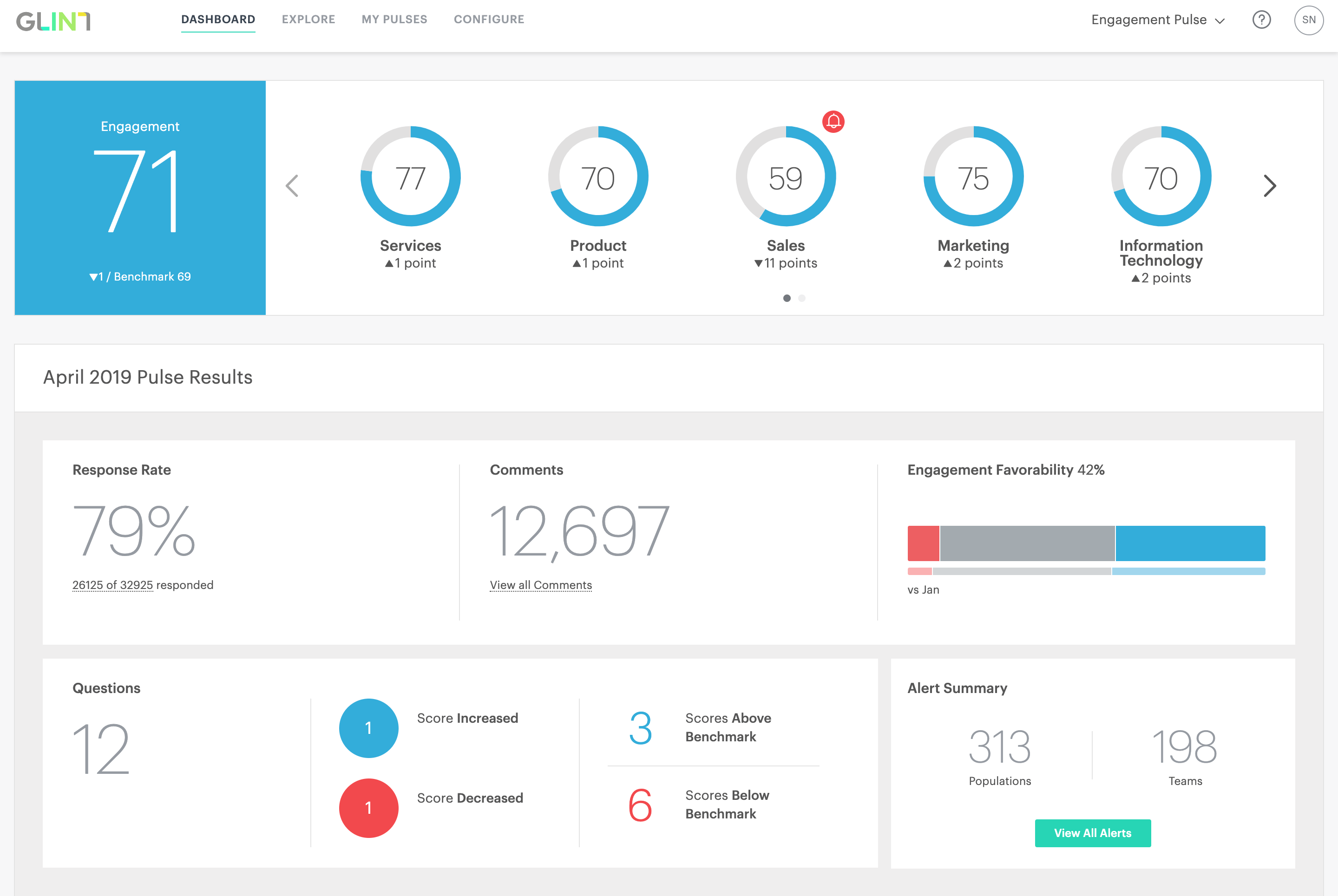Click the red Score Decreased circle
This screenshot has height=896, width=1338.
[369, 807]
